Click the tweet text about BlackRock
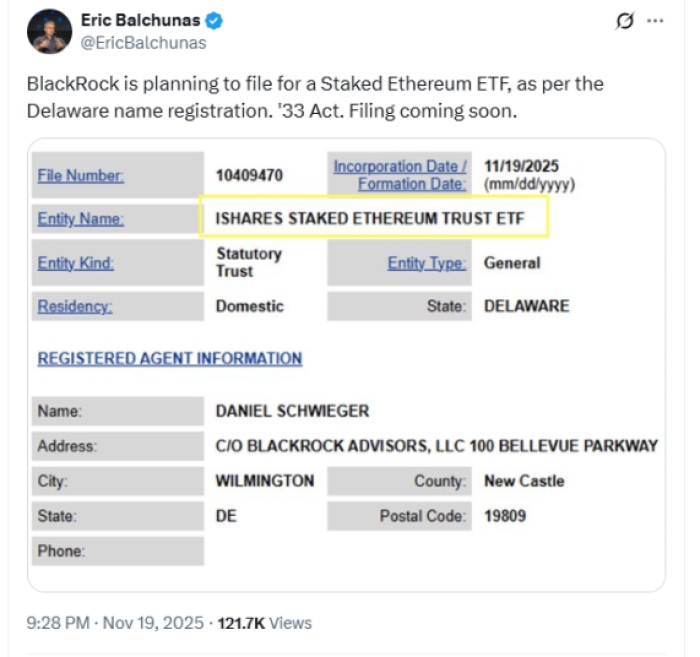The image size is (700, 657). (315, 97)
